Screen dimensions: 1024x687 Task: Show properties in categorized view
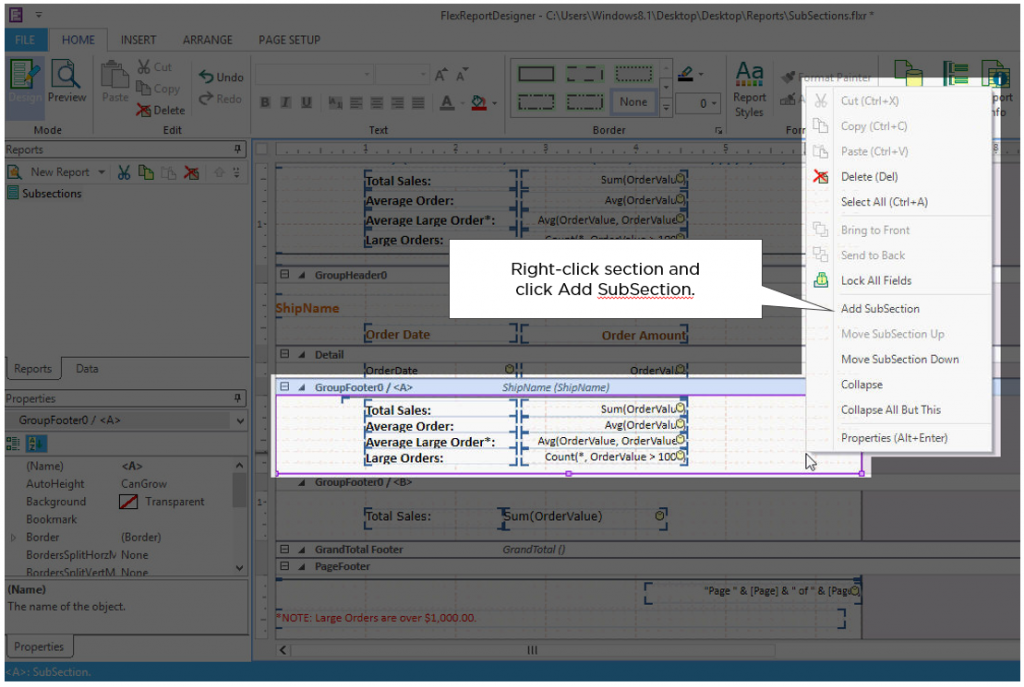[13, 444]
